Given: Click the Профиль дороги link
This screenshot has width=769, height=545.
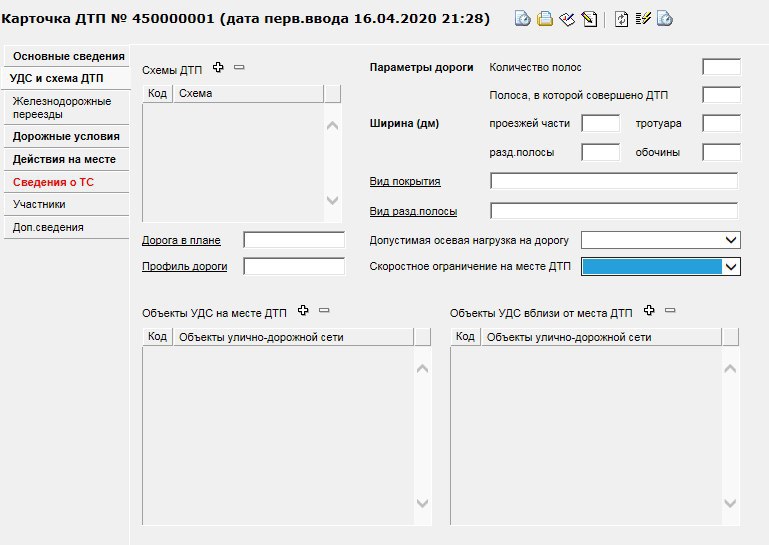Looking at the screenshot, I should click(x=184, y=266).
